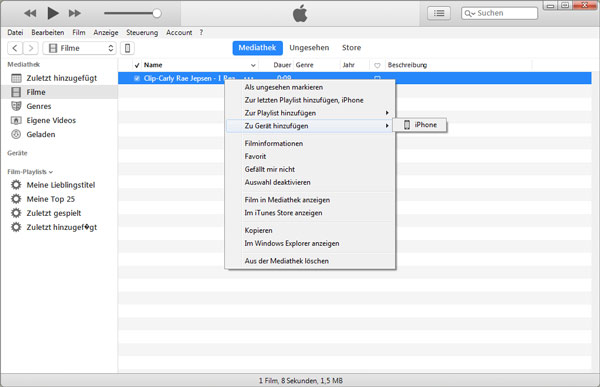Click the Eigene Videos icon
Screen dimensions: 600x387
point(16,121)
